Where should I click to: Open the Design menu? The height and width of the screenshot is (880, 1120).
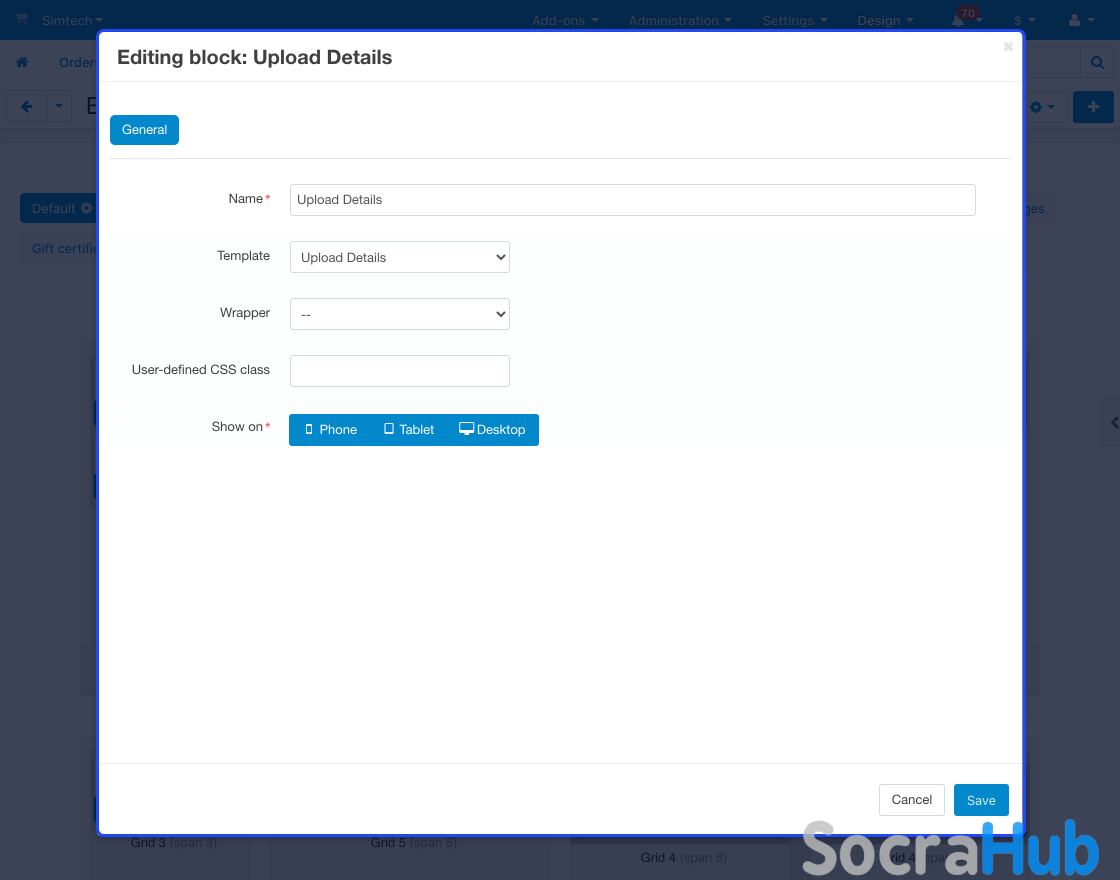point(885,21)
